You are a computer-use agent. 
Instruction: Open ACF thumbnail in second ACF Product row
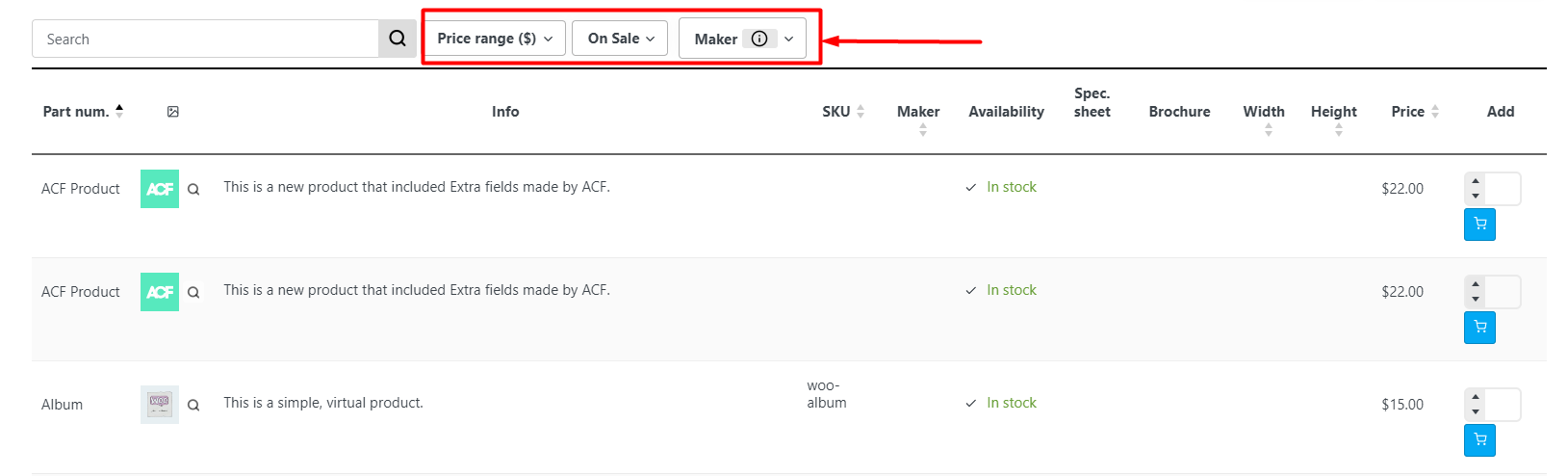160,292
